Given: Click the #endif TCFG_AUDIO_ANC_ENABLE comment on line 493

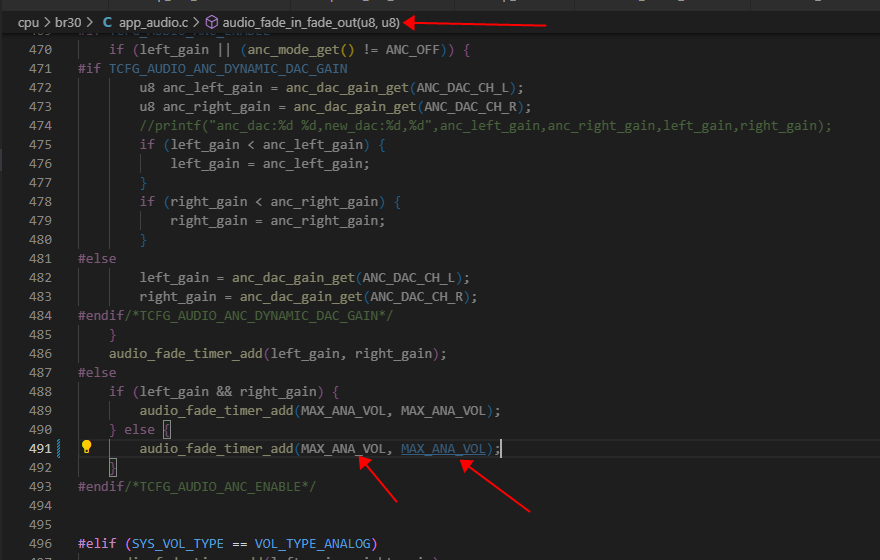Looking at the screenshot, I should pos(197,487).
